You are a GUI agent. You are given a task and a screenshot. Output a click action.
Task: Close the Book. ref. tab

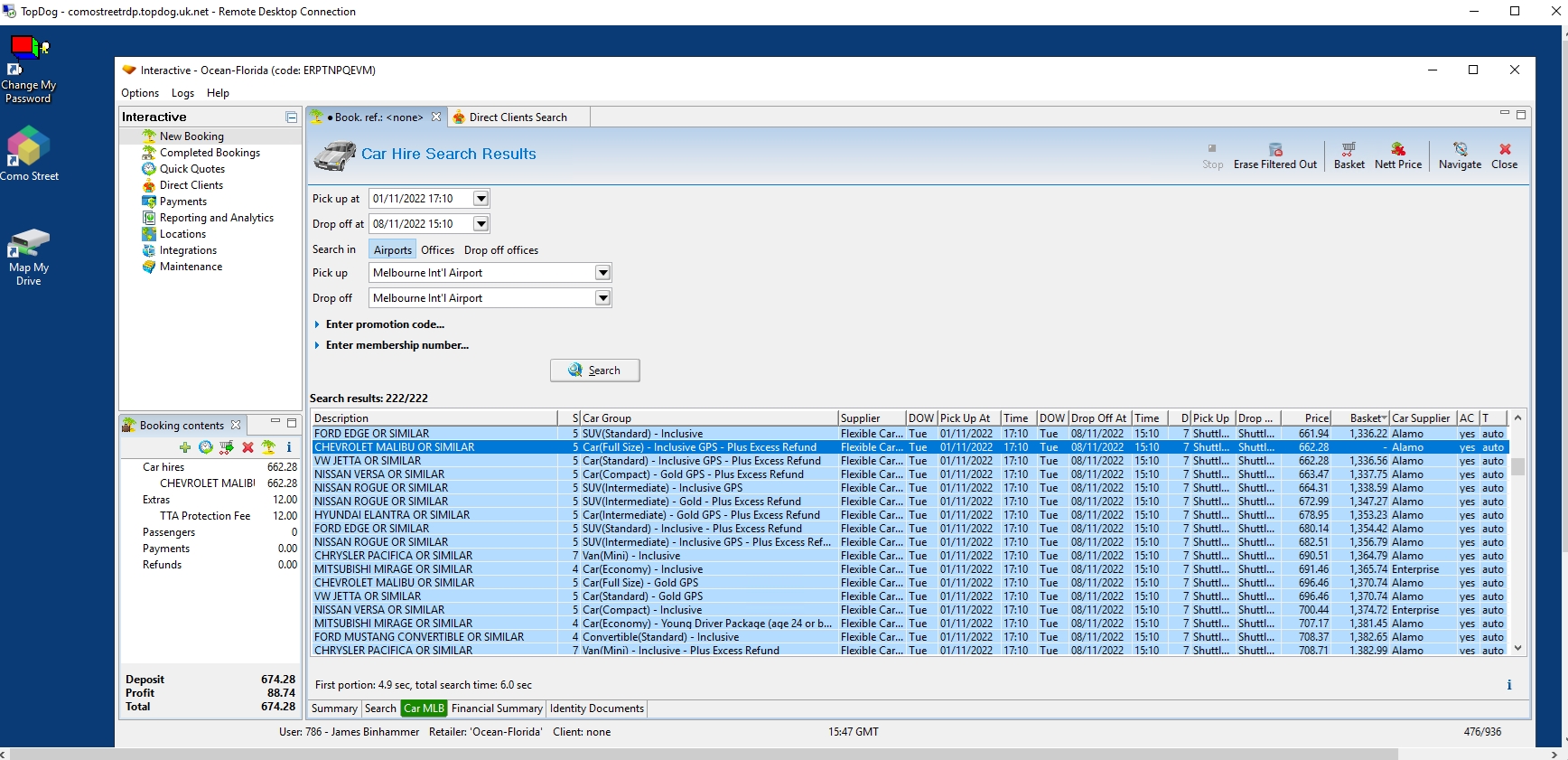(436, 117)
